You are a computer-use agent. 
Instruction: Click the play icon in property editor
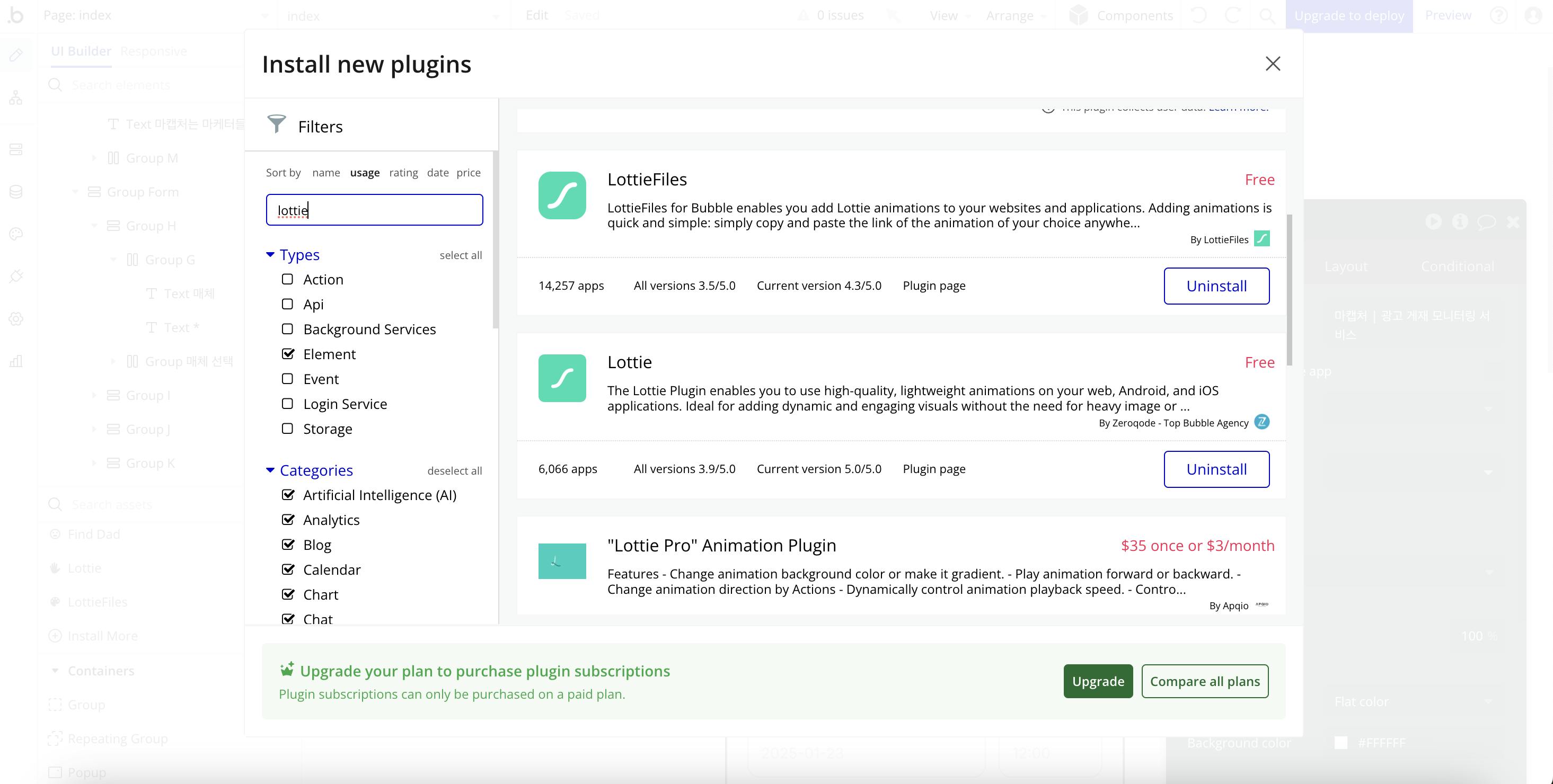click(1434, 222)
